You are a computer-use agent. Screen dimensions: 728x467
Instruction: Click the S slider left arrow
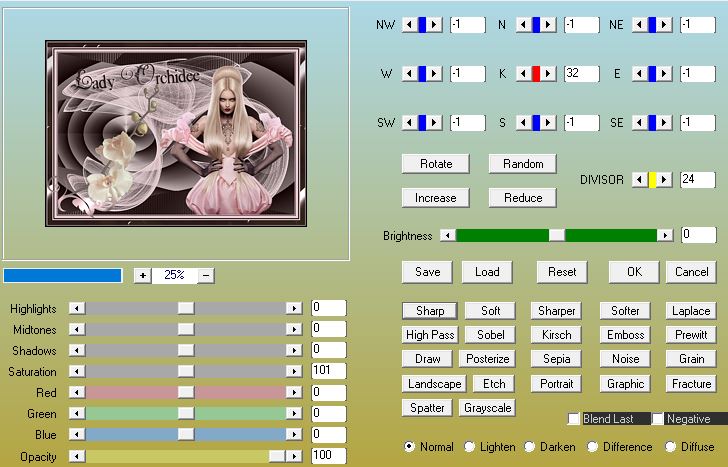523,123
